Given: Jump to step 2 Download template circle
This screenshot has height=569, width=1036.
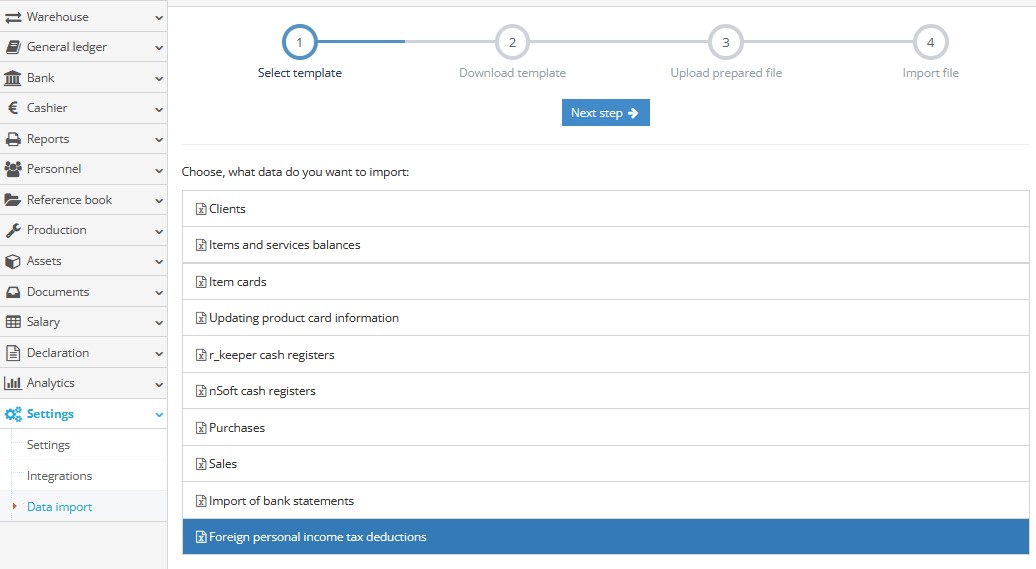Looking at the screenshot, I should 512,43.
